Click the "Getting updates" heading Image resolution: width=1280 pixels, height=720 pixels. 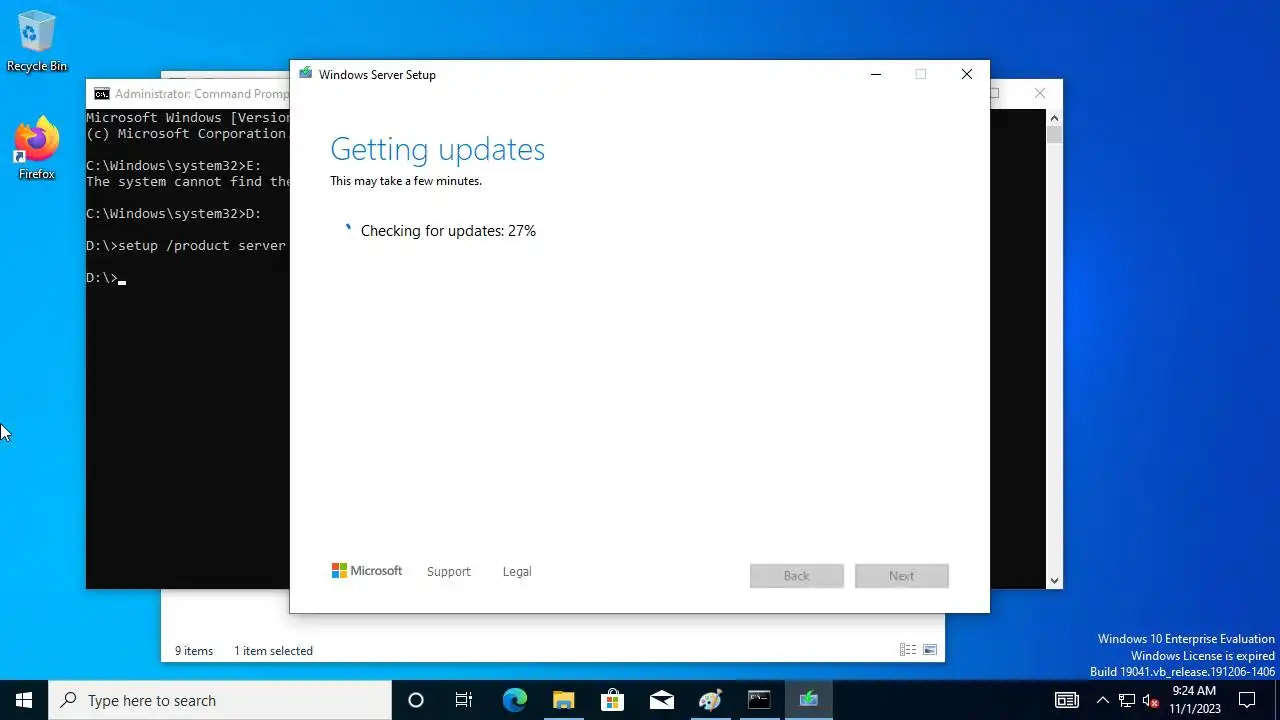pyautogui.click(x=437, y=149)
